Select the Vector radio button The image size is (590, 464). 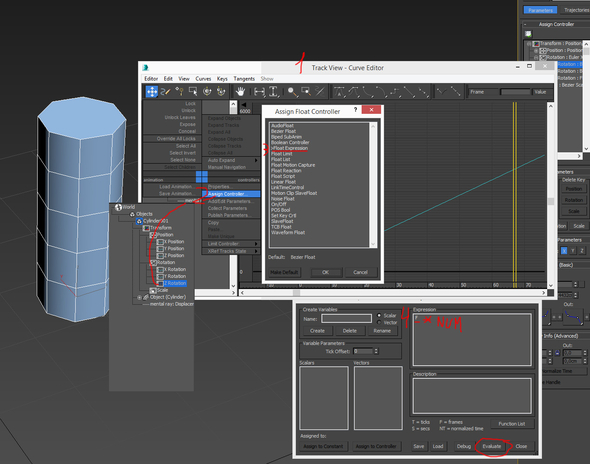[379, 322]
